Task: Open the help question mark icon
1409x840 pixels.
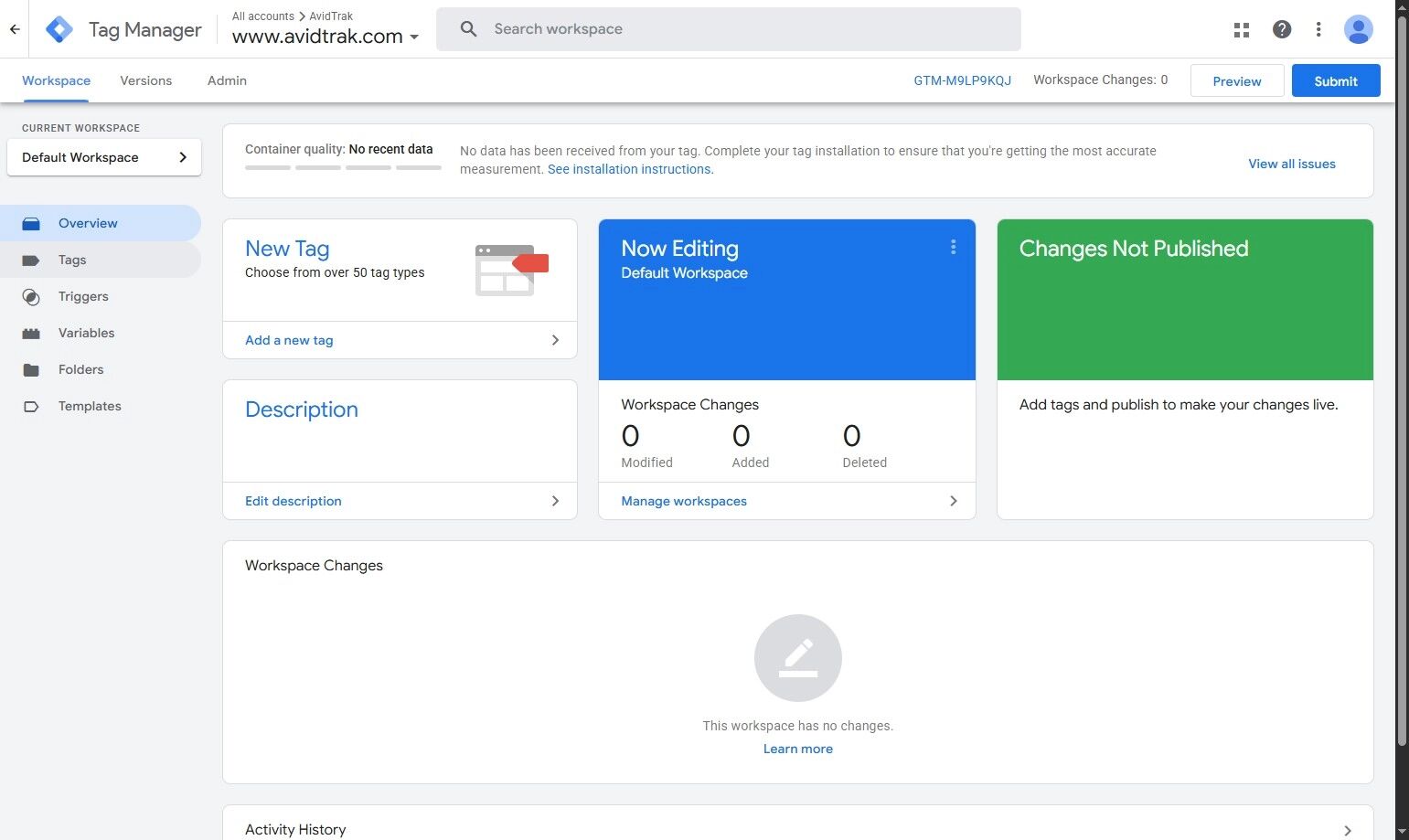Action: click(x=1282, y=29)
